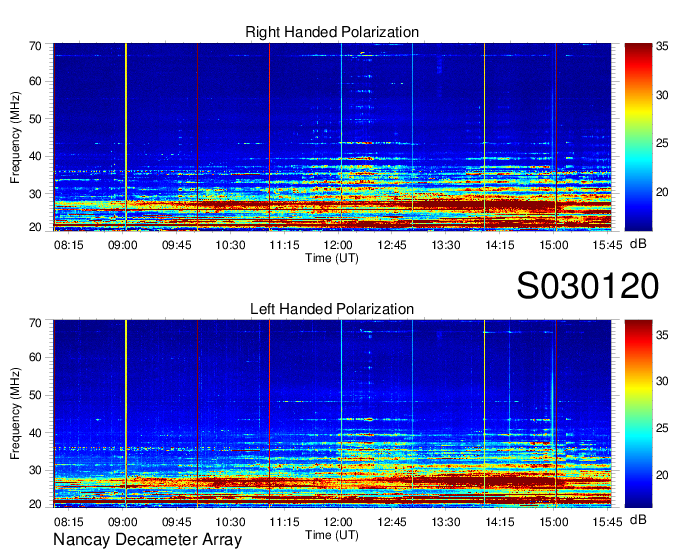Image resolution: width=680 pixels, height=552 pixels.
Task: Click the S030120 date label
Action: point(588,285)
